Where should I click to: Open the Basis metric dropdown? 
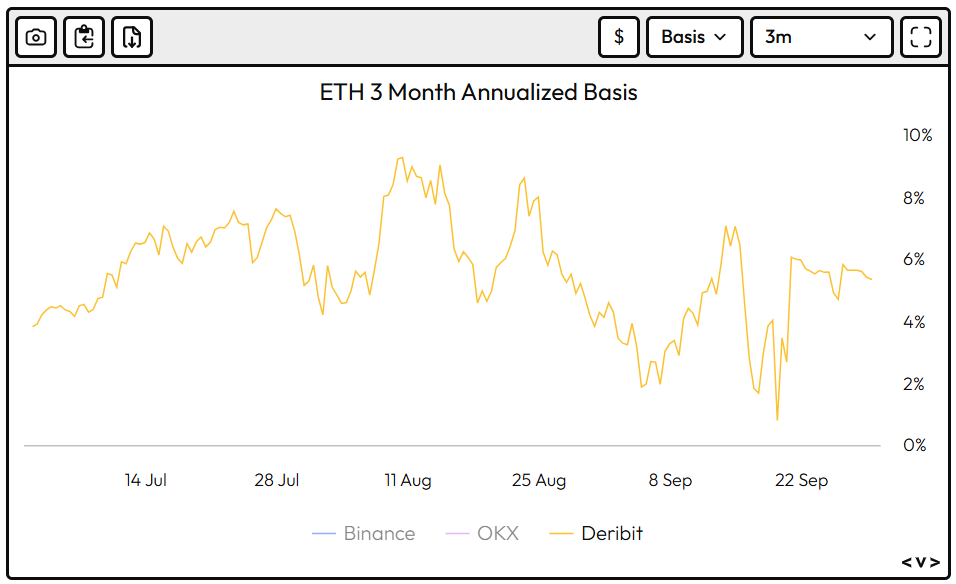pos(695,37)
